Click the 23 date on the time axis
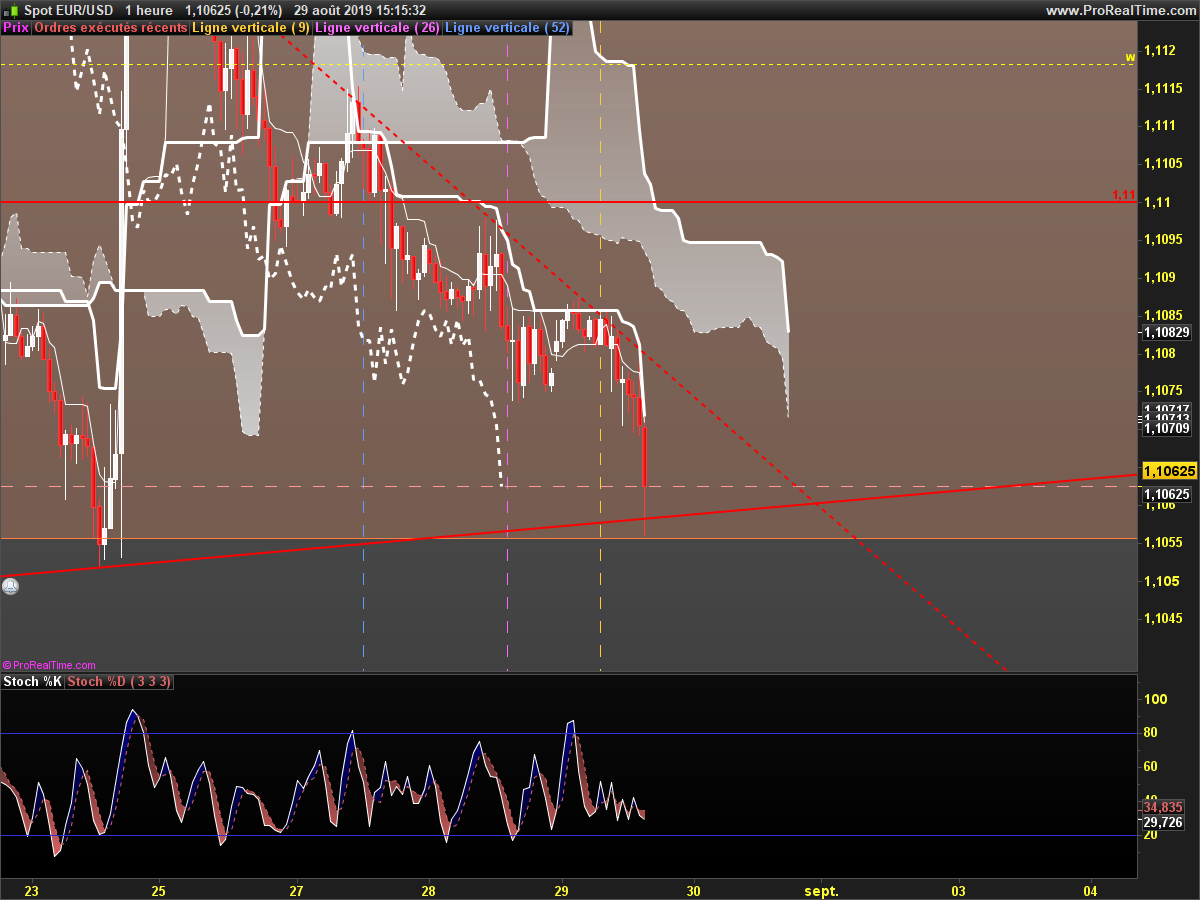Screen dimensions: 1200x900 31,890
